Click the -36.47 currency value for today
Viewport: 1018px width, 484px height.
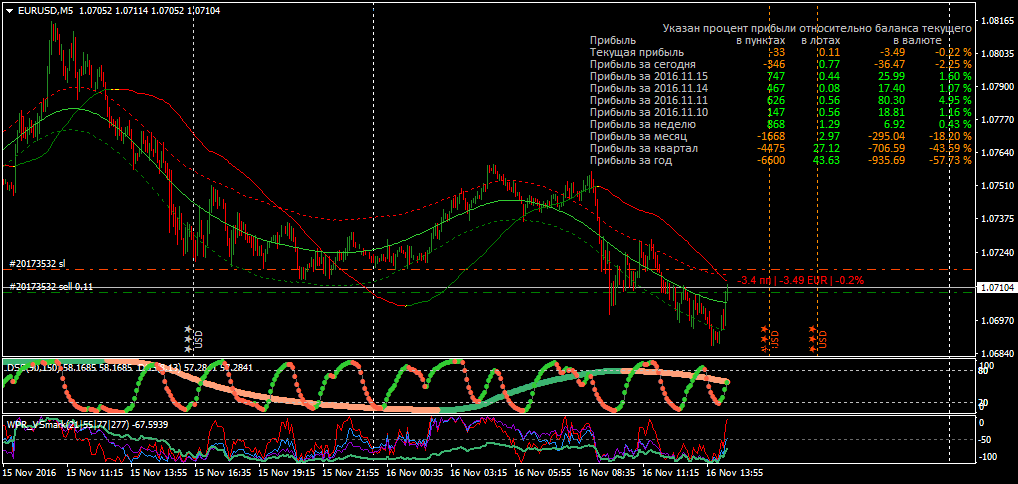[889, 64]
